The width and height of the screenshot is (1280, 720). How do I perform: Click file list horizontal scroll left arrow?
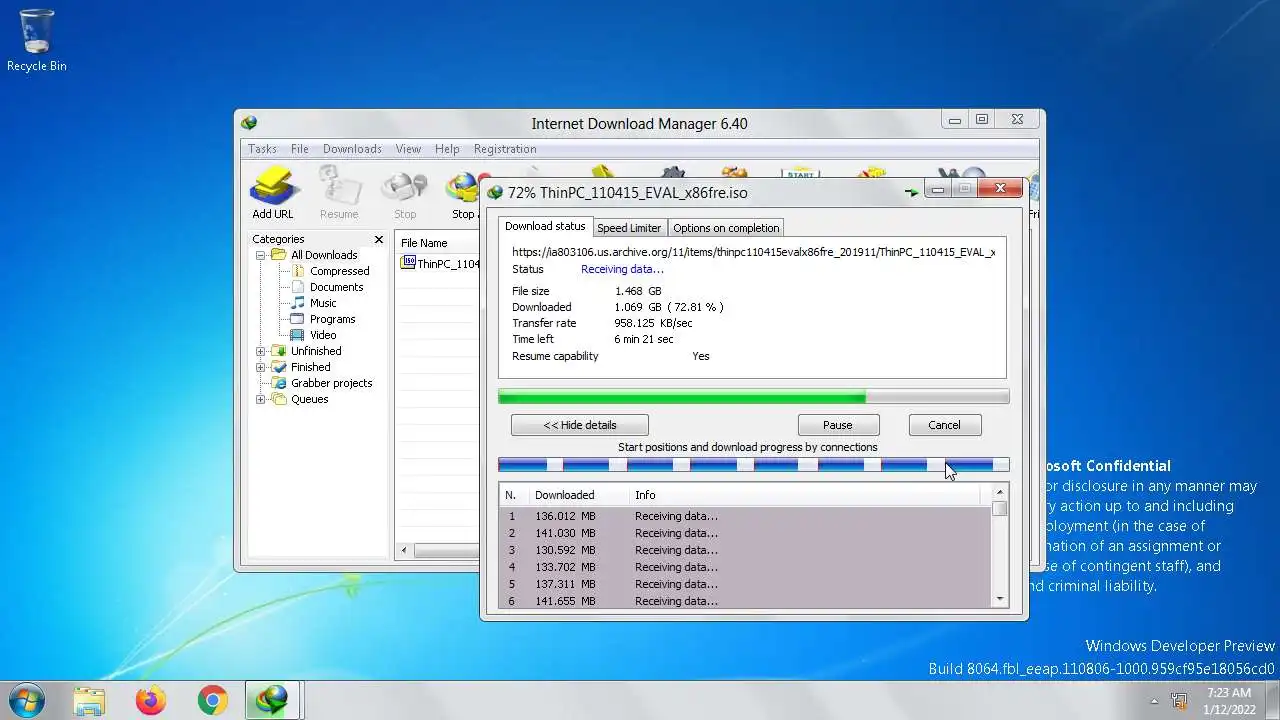(x=404, y=550)
